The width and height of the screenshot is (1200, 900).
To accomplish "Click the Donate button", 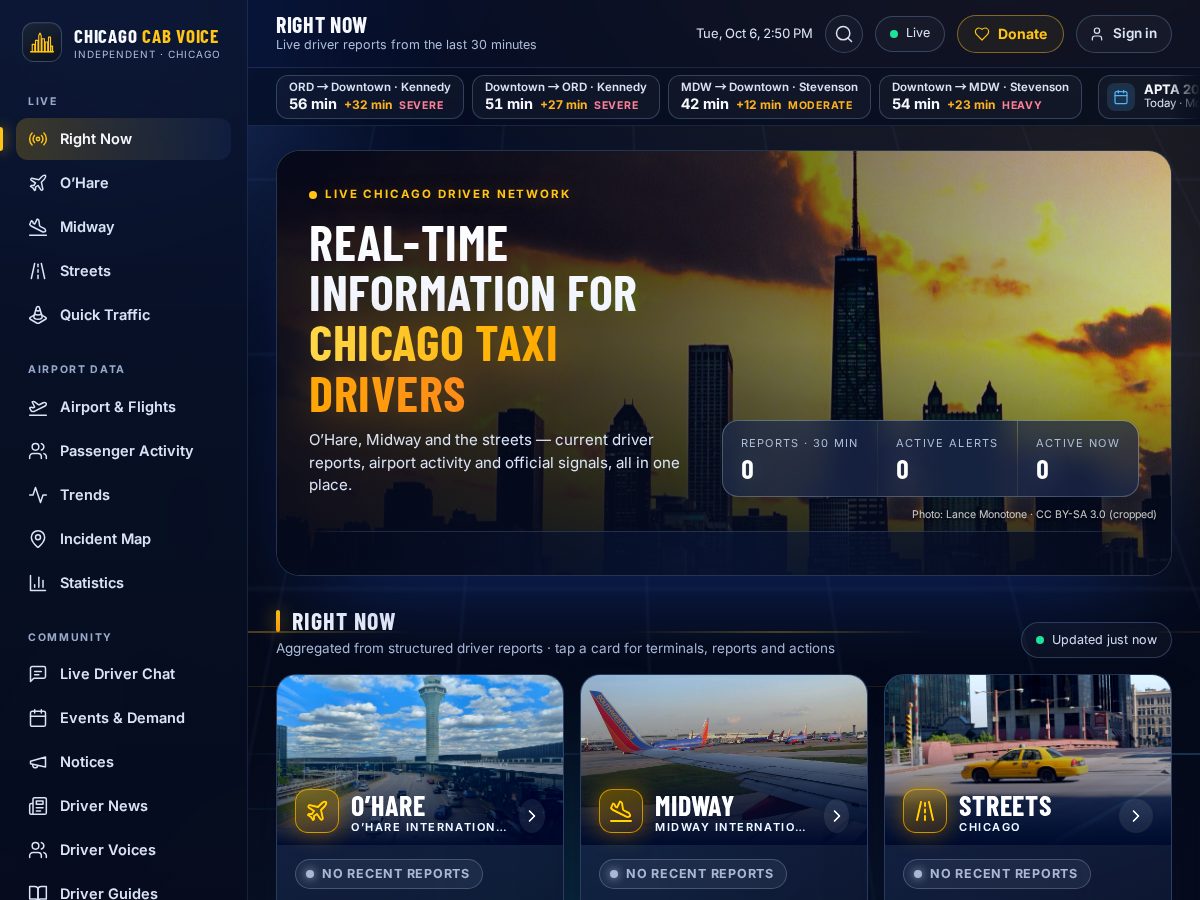I will click(x=1010, y=34).
